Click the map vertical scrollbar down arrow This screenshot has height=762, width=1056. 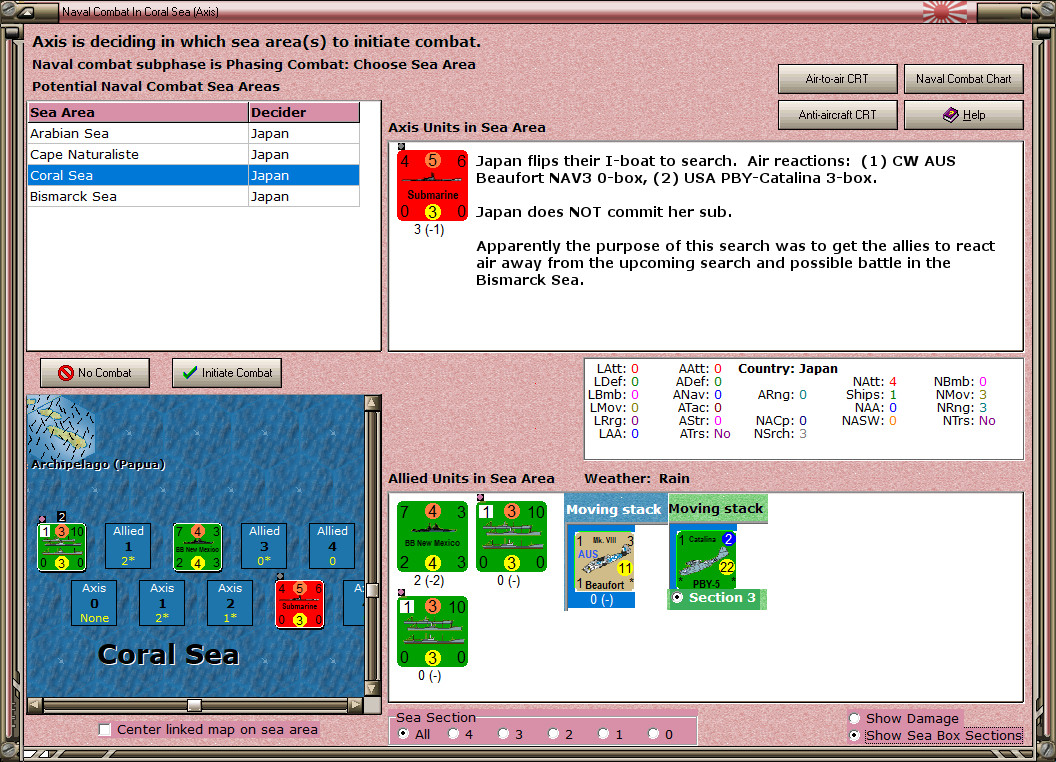(372, 689)
